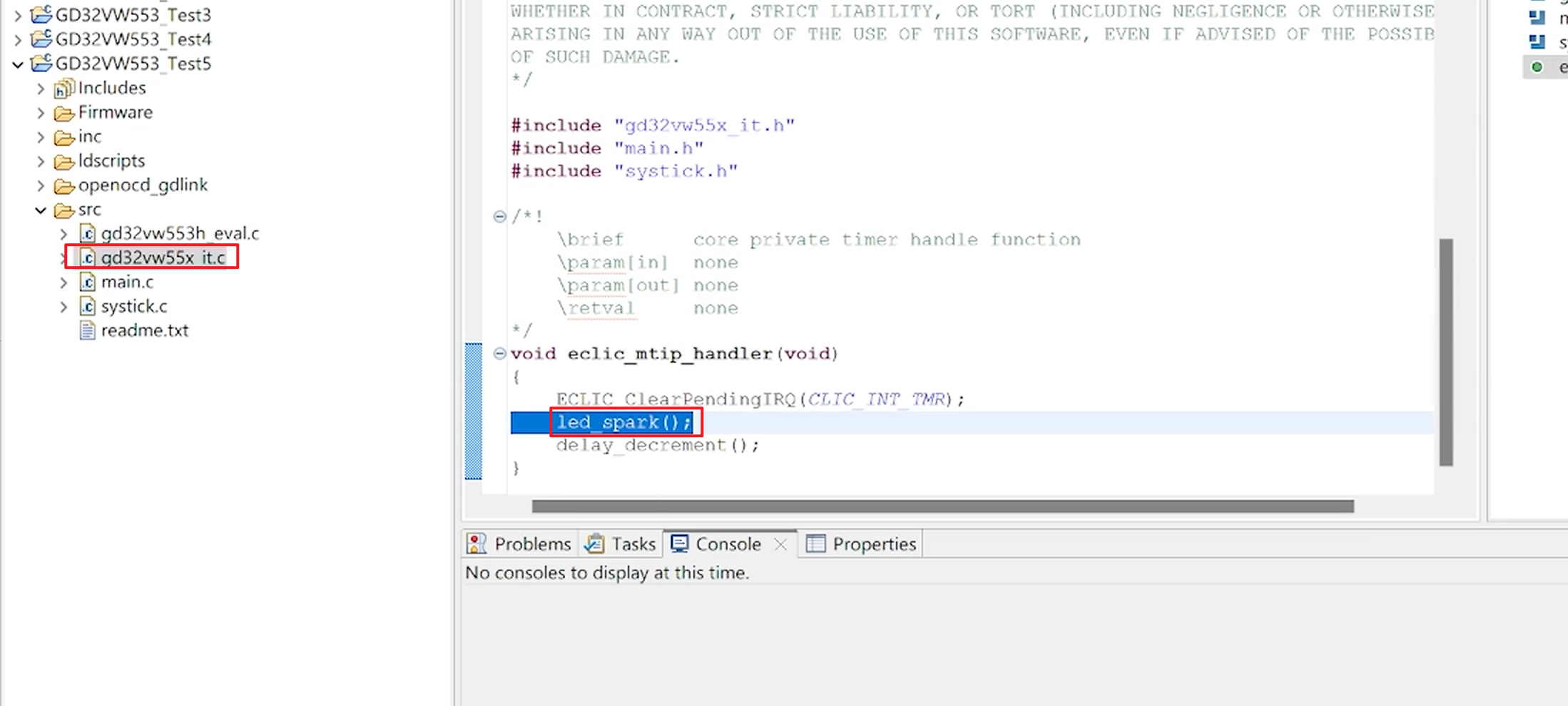Switch to the Properties tab
This screenshot has width=1568, height=706.
coord(861,544)
